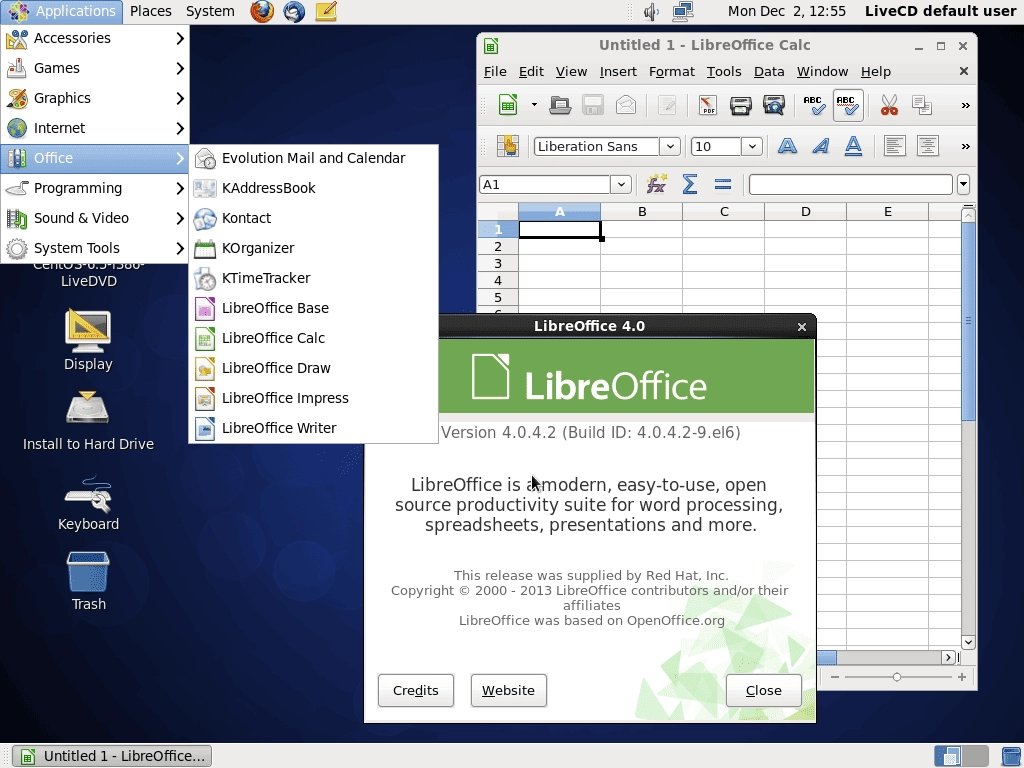This screenshot has height=768, width=1024.
Task: Click the Function equals icon
Action: pyautogui.click(x=722, y=184)
